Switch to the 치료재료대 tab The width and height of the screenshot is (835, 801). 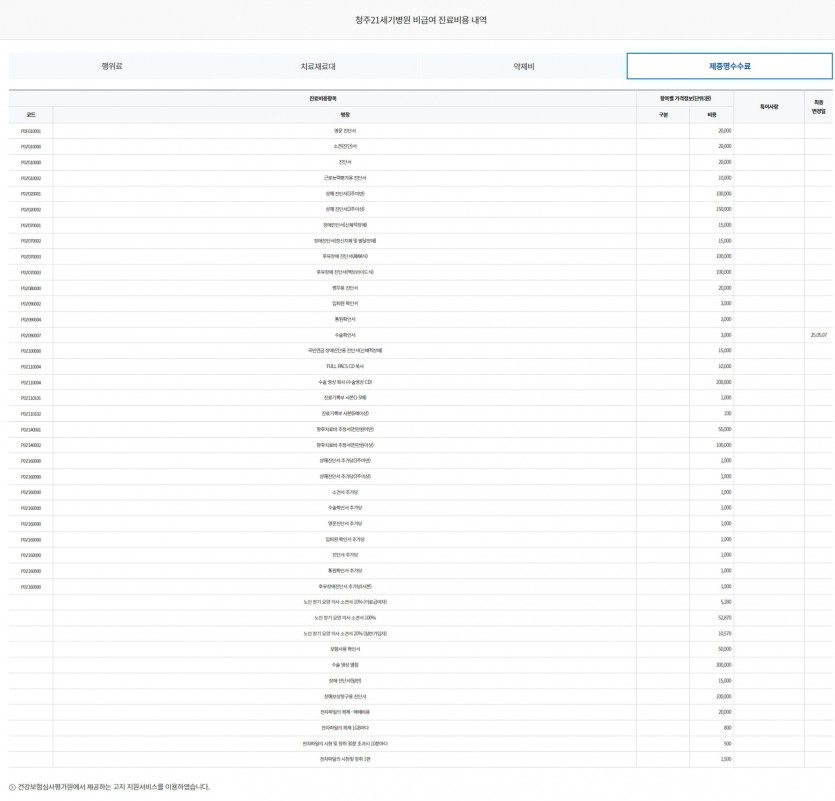[318, 66]
